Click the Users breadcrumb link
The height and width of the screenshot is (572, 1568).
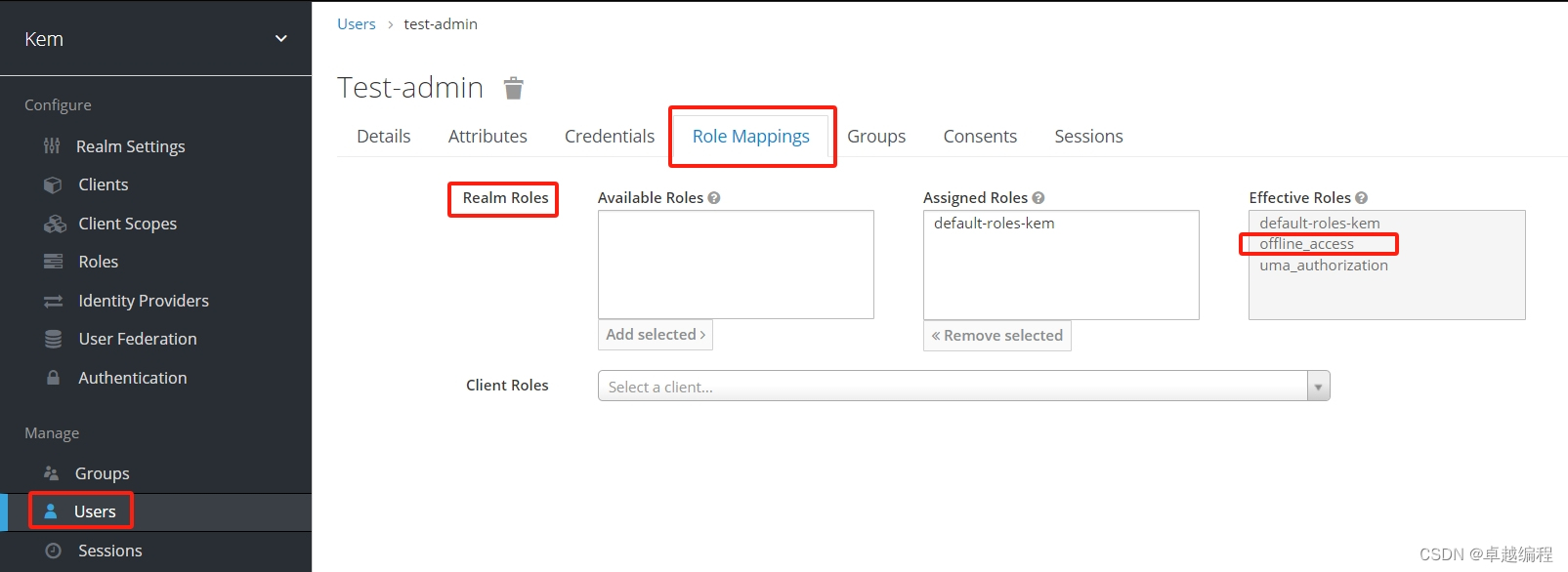pyautogui.click(x=357, y=24)
